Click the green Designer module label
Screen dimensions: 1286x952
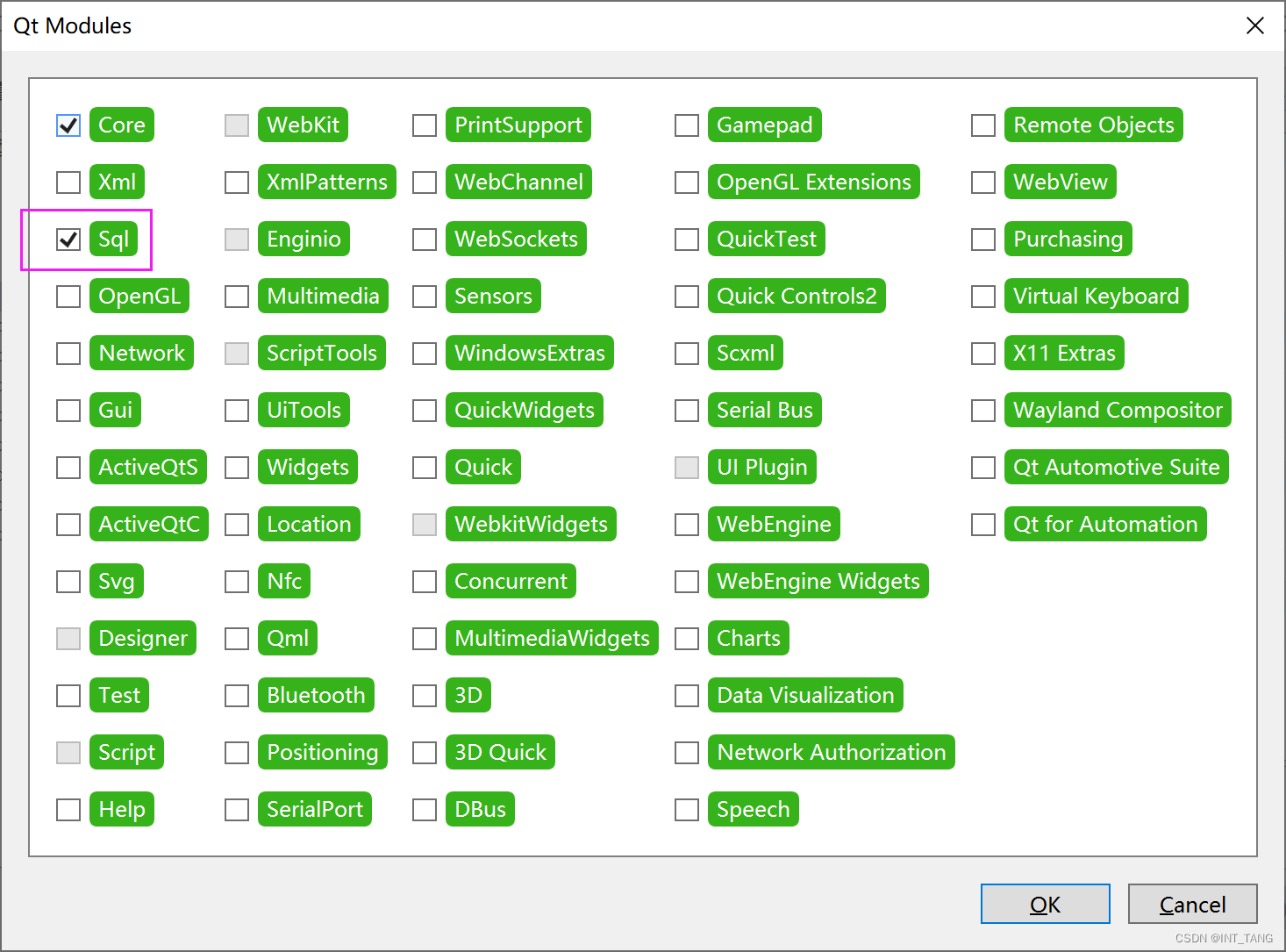[x=143, y=638]
